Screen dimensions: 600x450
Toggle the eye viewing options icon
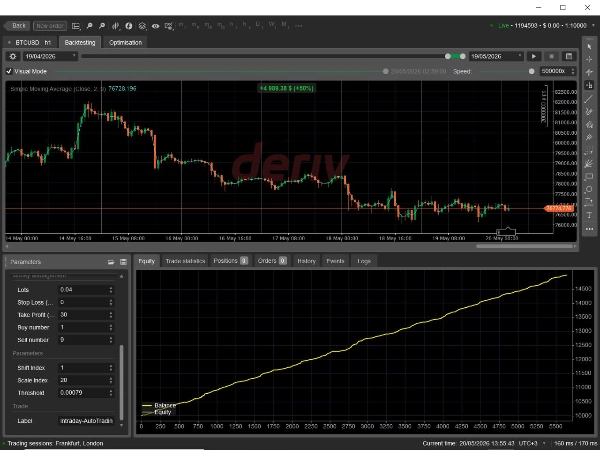point(155,26)
